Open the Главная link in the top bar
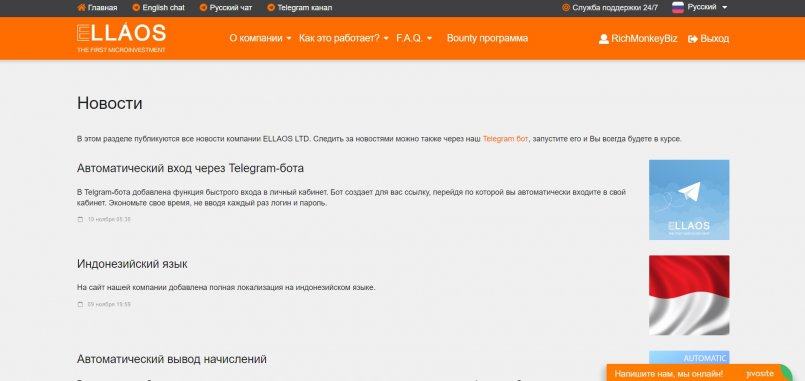The height and width of the screenshot is (381, 805). click(x=102, y=8)
